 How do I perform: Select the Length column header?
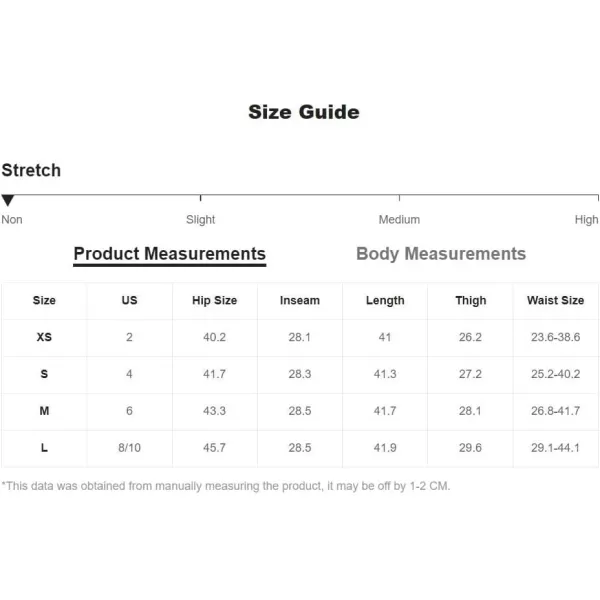click(x=385, y=301)
